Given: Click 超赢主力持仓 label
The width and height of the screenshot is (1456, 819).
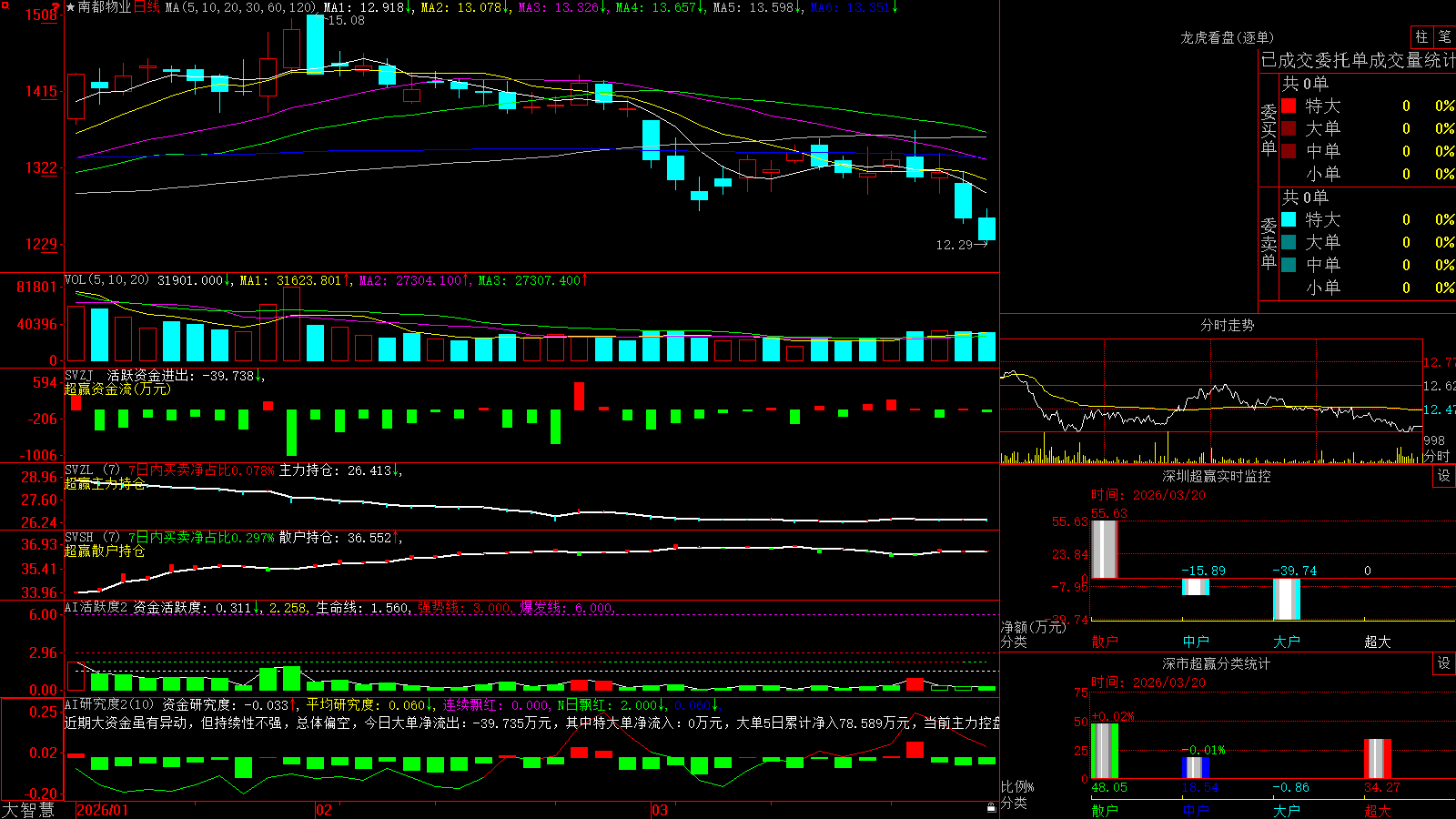Looking at the screenshot, I should pos(105,483).
